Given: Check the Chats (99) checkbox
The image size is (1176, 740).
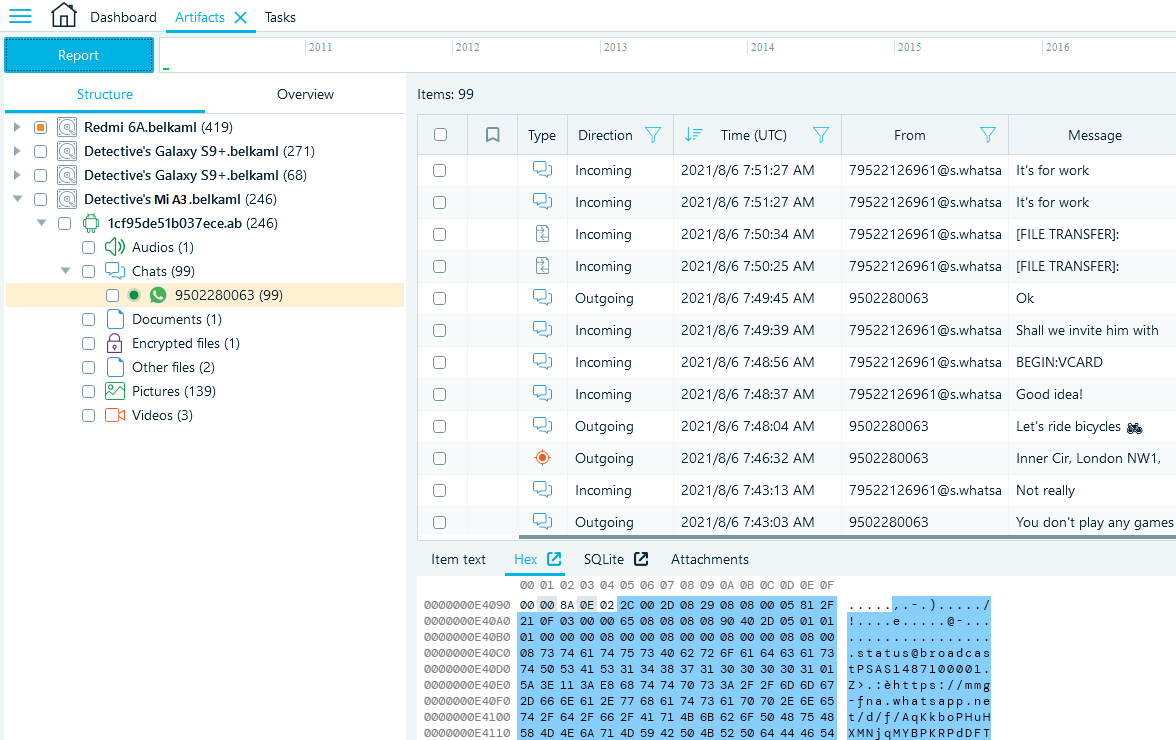Looking at the screenshot, I should (x=88, y=271).
